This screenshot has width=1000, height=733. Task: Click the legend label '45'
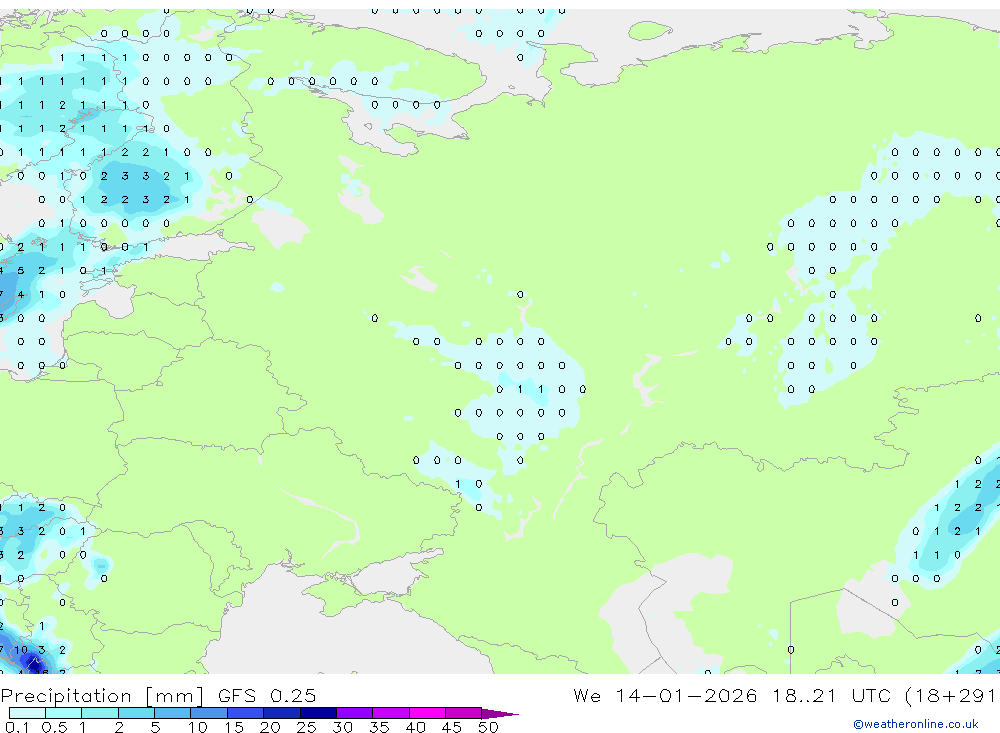point(452,727)
